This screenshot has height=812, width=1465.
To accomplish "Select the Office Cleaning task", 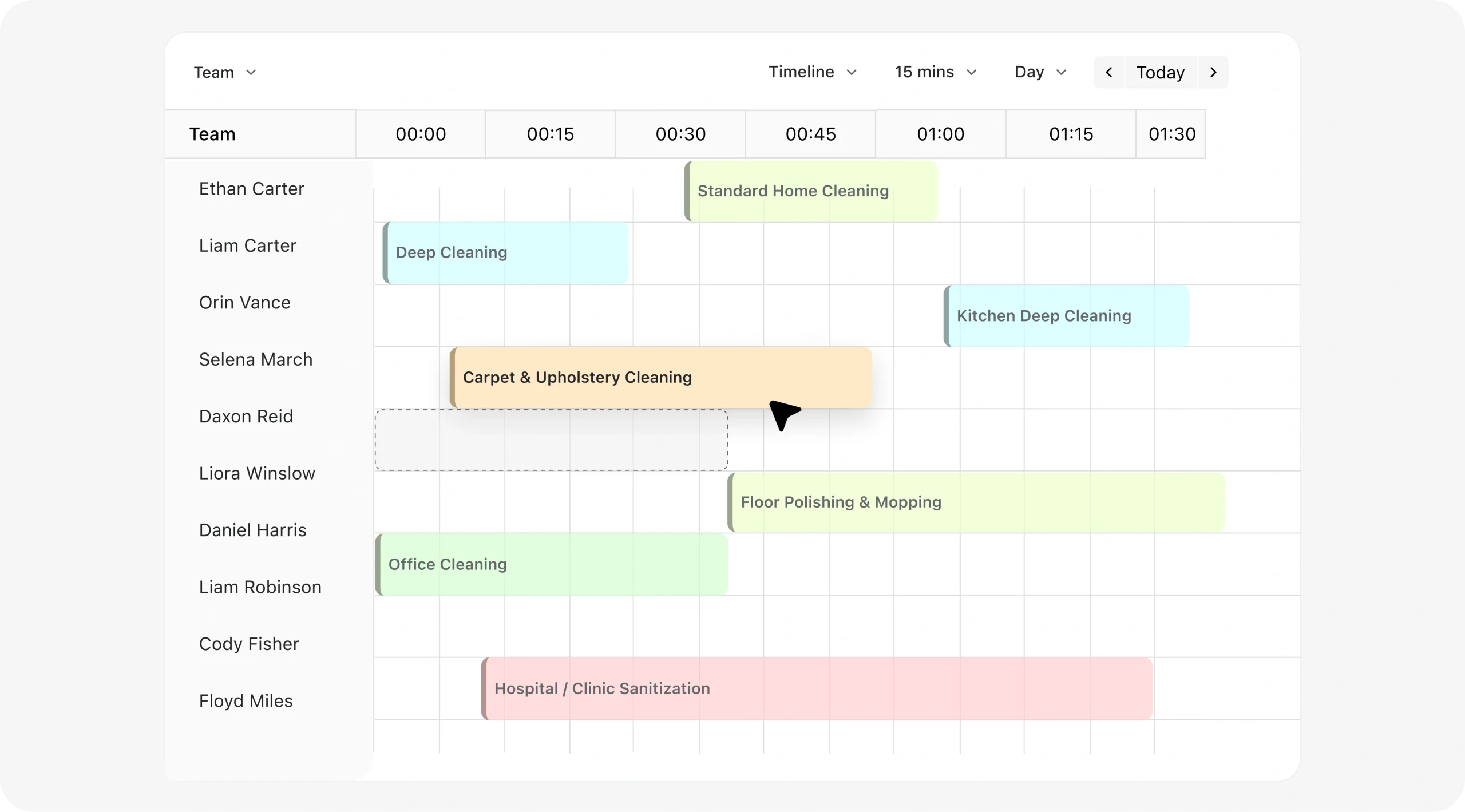I will coord(552,564).
